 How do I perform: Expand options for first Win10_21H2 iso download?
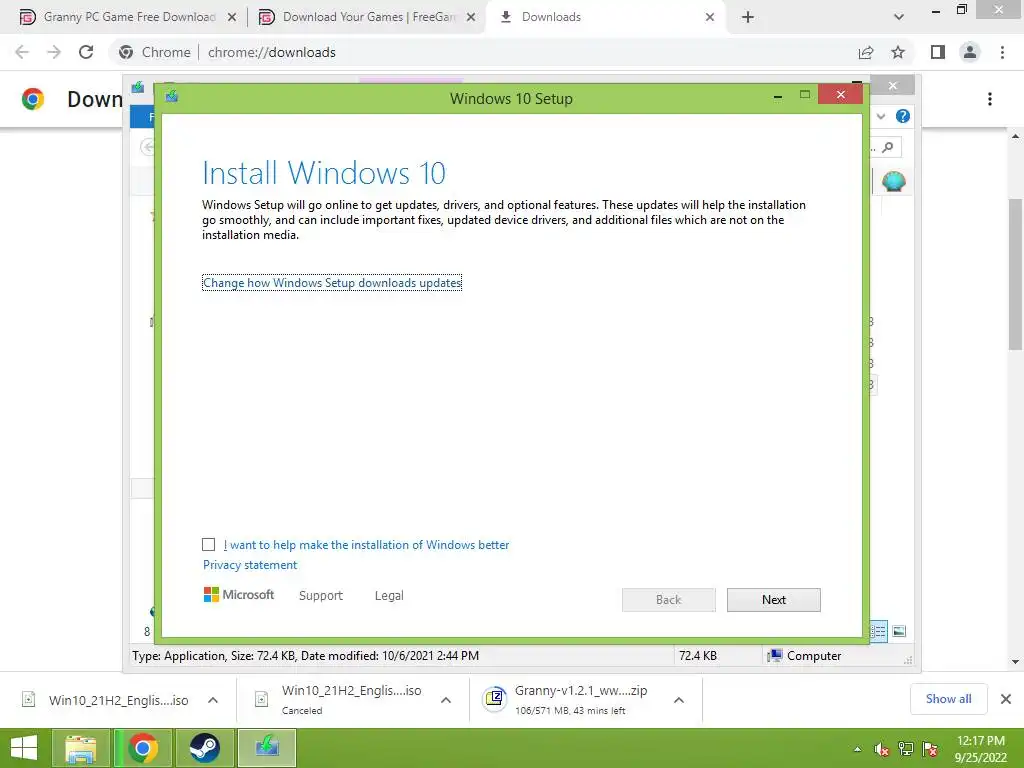click(213, 700)
